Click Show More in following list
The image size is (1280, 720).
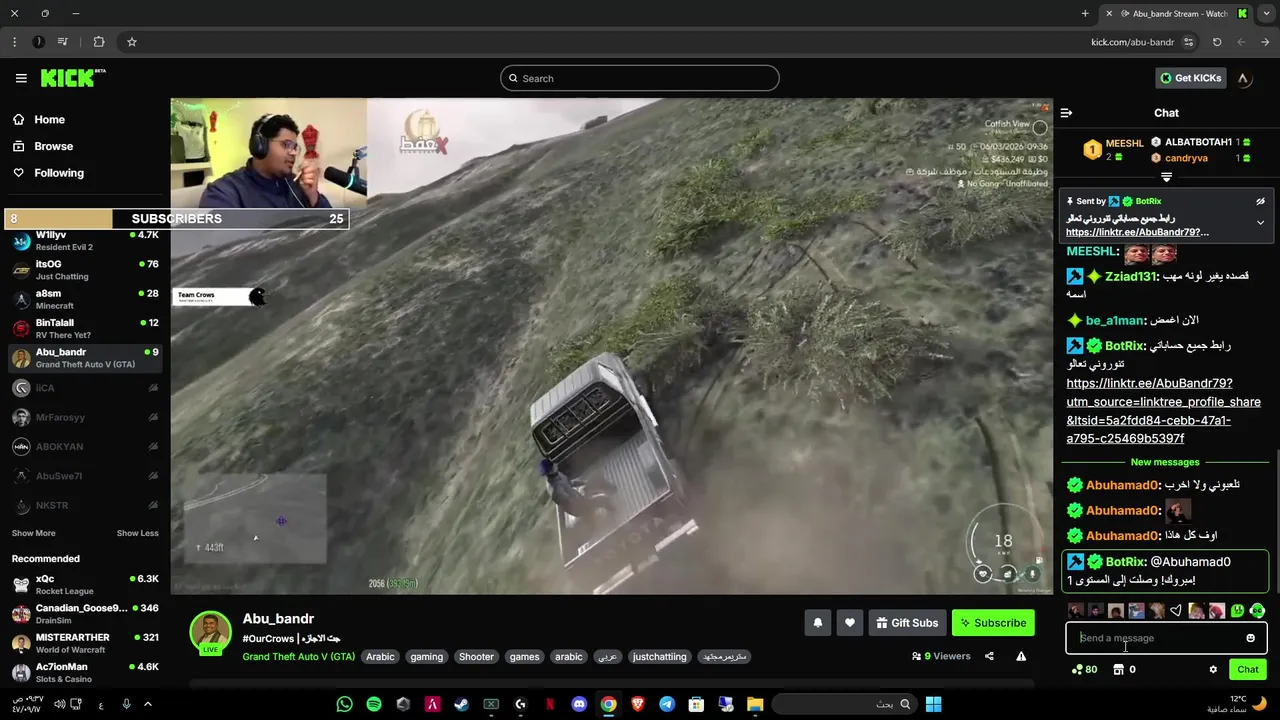click(x=34, y=533)
